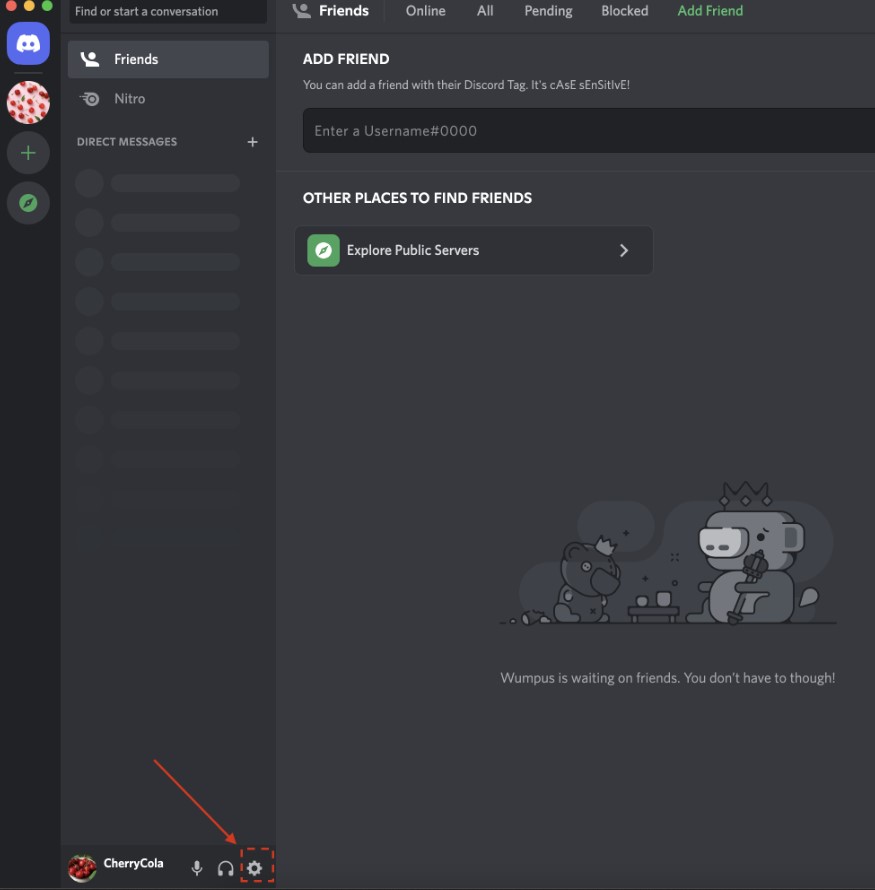This screenshot has width=875, height=890.
Task: Open the CherryCola server from the server list
Action: pyautogui.click(x=27, y=102)
